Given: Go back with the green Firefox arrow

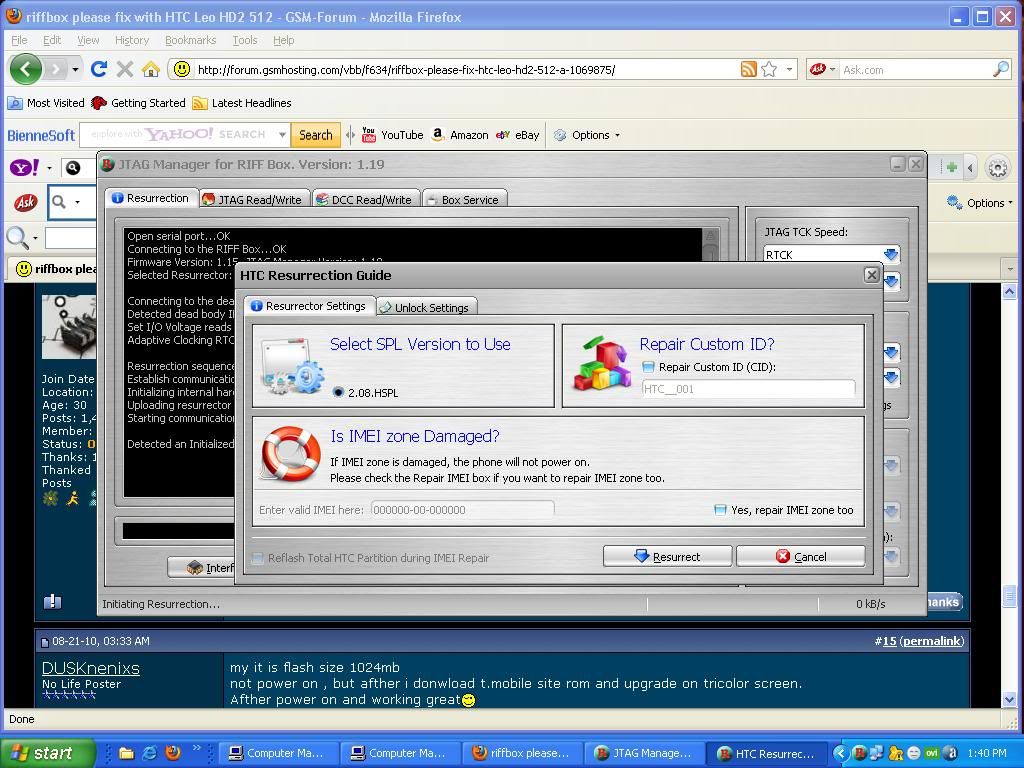Looking at the screenshot, I should point(25,69).
